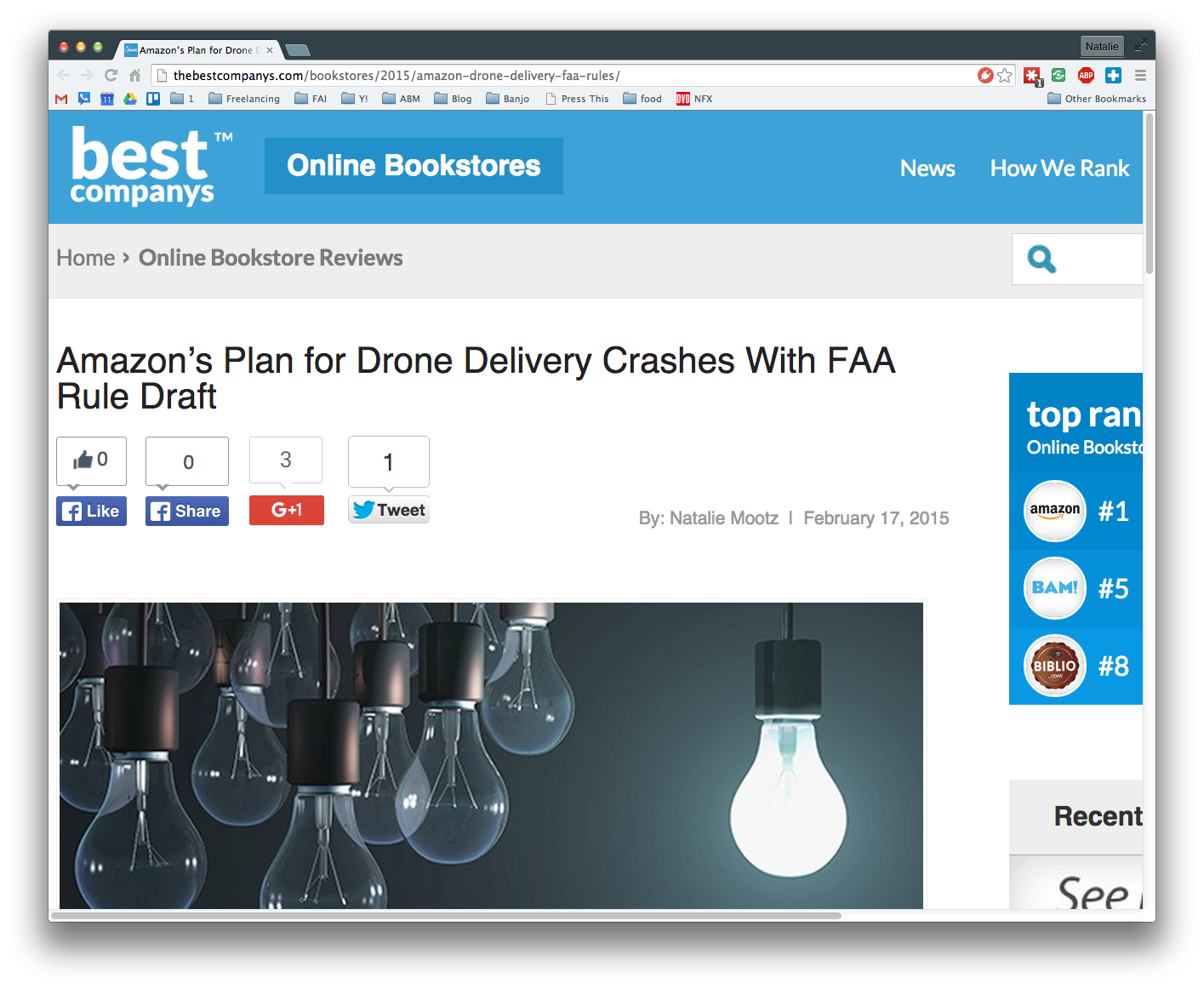
Task: Click the blue plus extension icon
Action: pos(1113,76)
